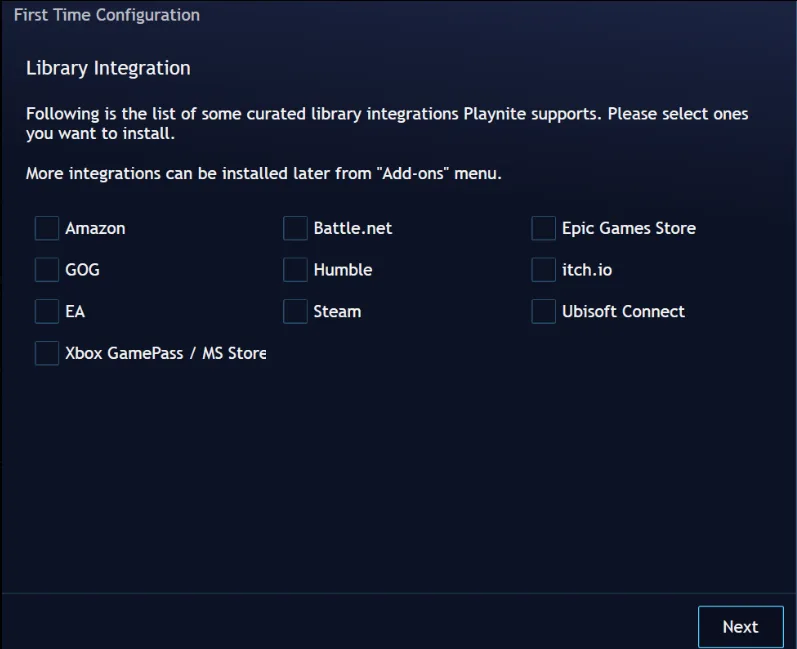Tick the Steam checkbox
Screen dimensions: 797x649
click(295, 312)
